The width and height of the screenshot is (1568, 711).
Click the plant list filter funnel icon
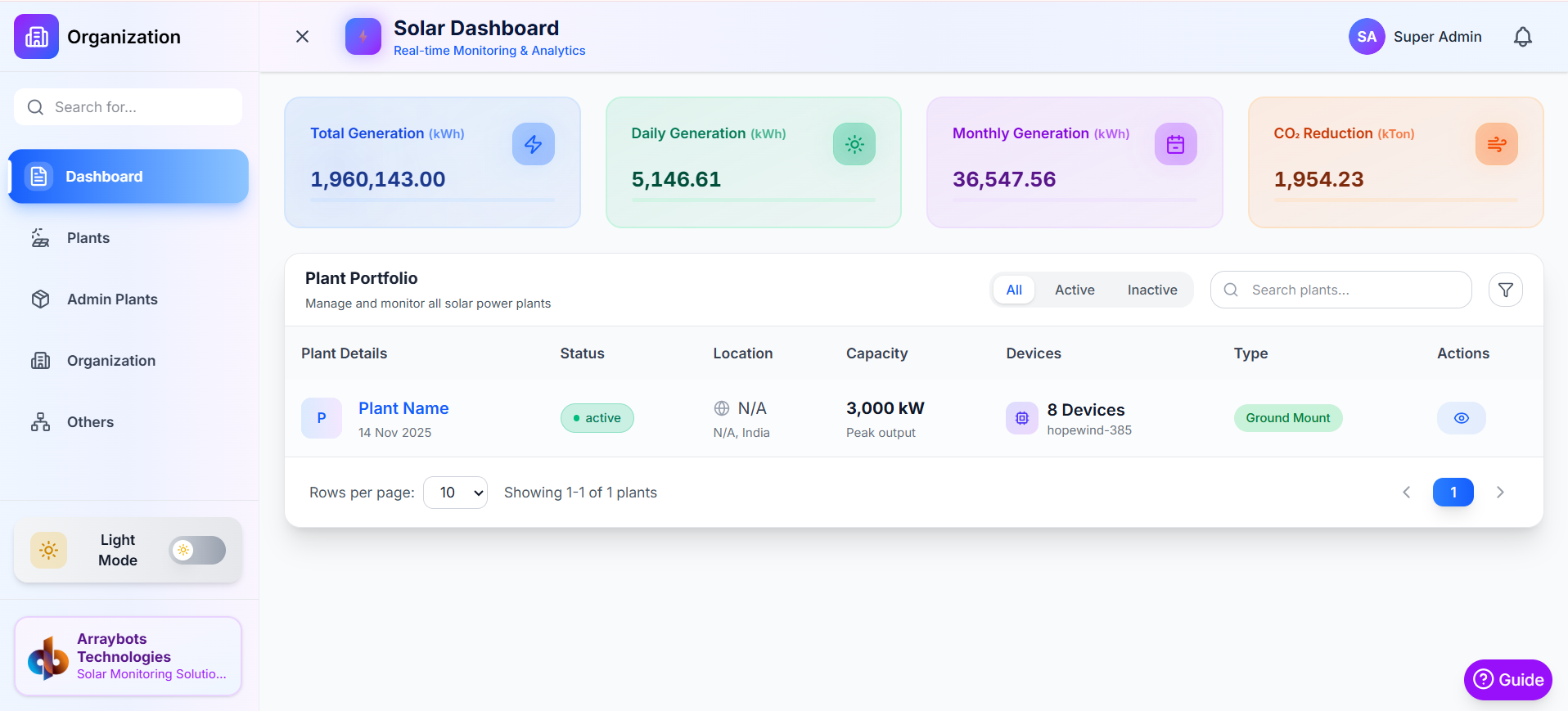(x=1505, y=290)
